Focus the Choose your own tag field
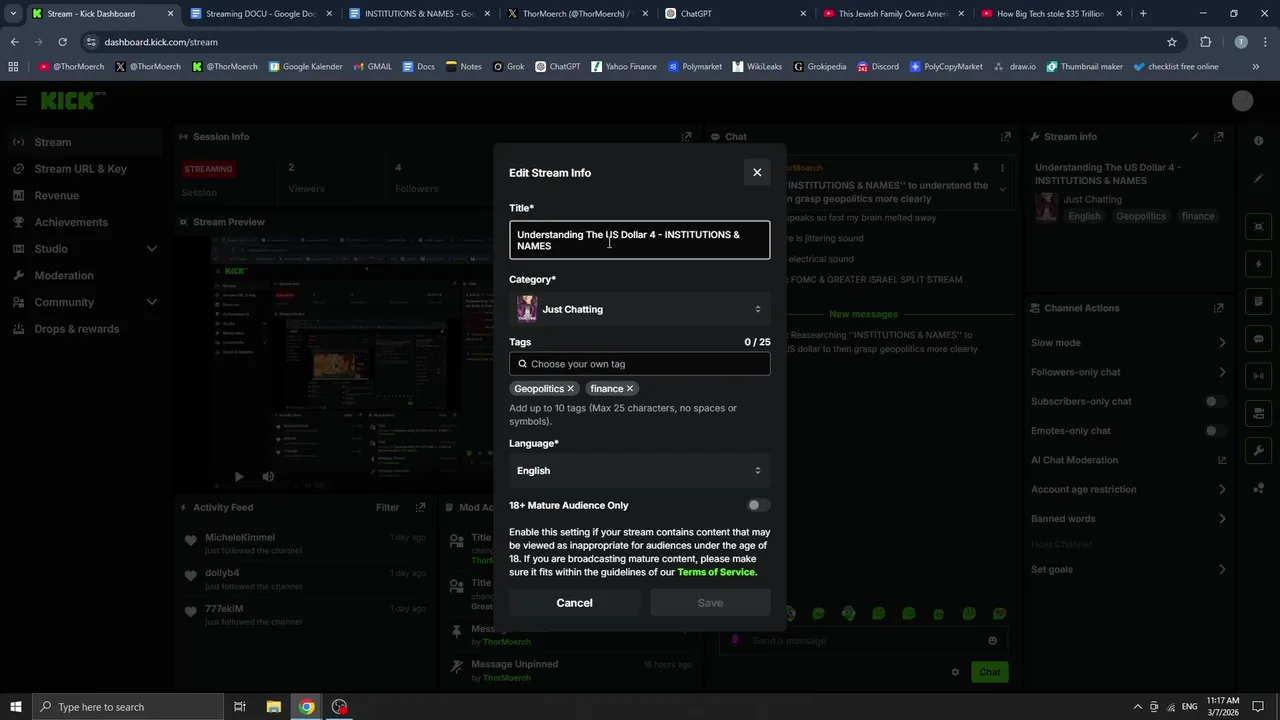 [640, 364]
